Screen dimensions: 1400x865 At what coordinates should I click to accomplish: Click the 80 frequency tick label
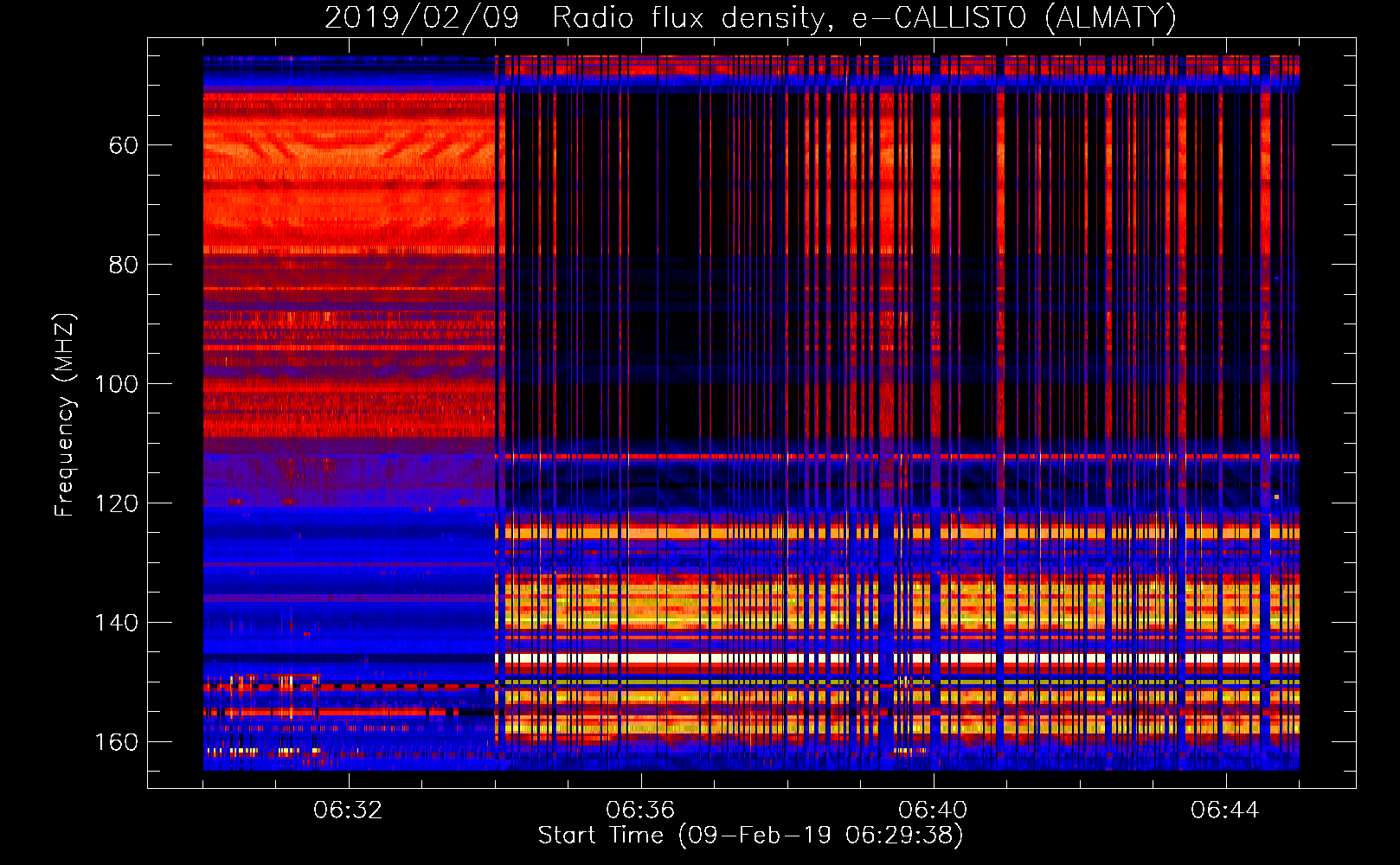click(124, 265)
